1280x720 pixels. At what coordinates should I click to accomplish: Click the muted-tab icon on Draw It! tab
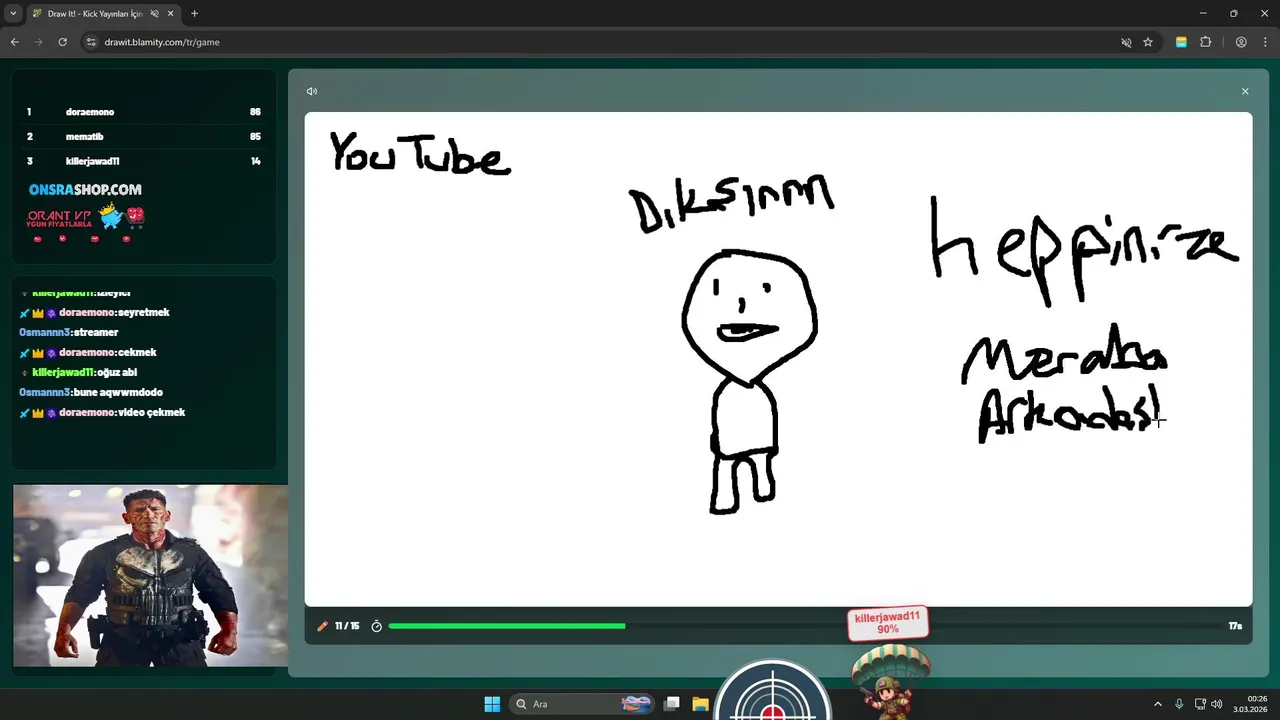(154, 14)
